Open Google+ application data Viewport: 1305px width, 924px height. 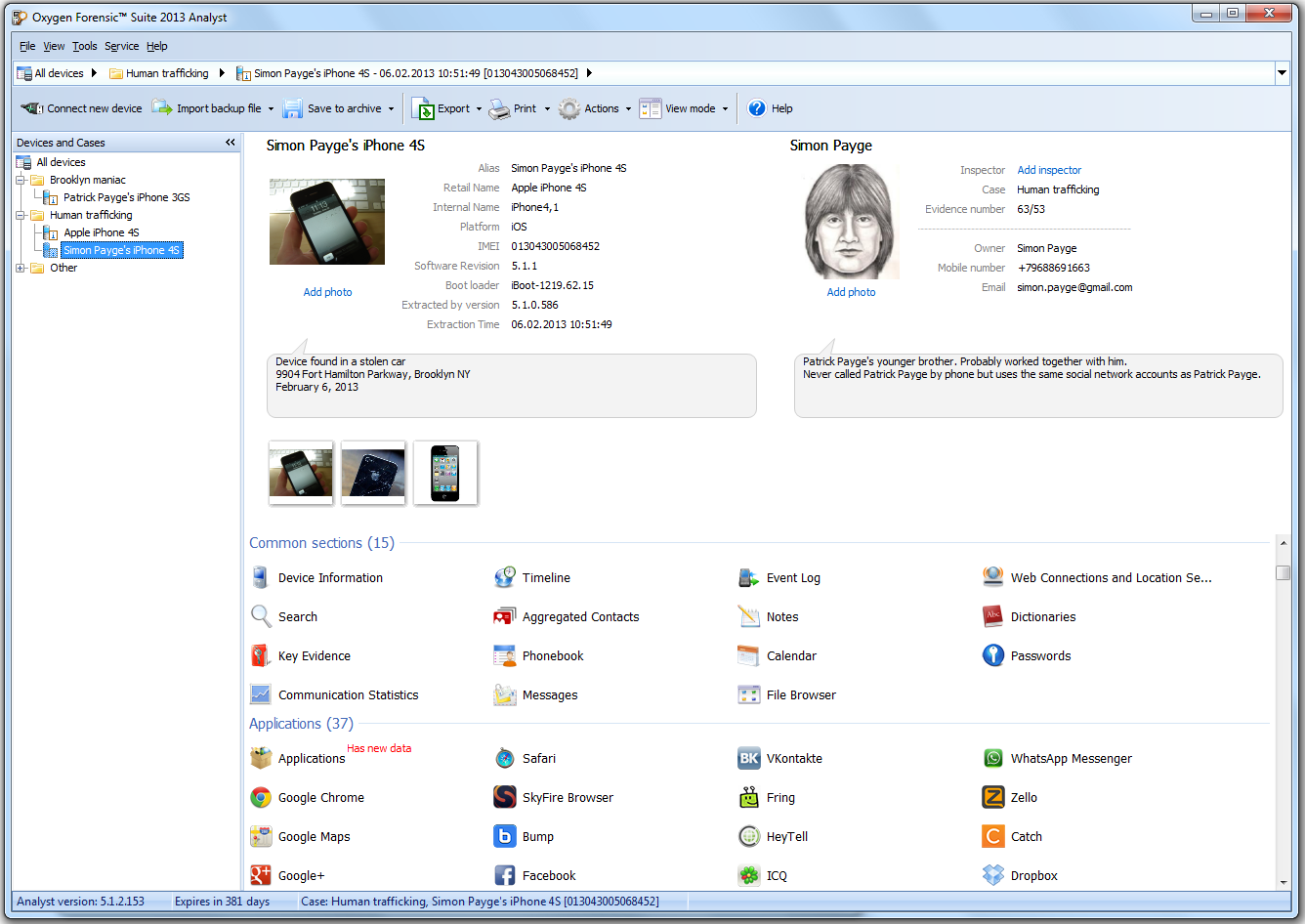coord(287,876)
